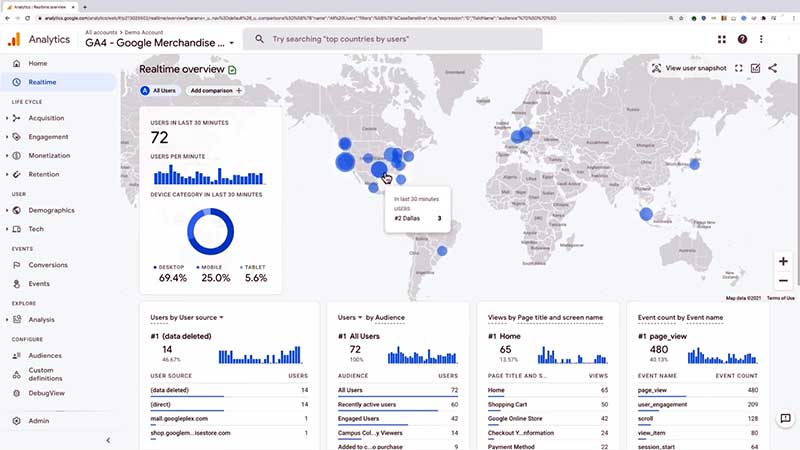Image resolution: width=800 pixels, height=450 pixels.
Task: Click the Monetization dollar icon
Action: pos(16,156)
